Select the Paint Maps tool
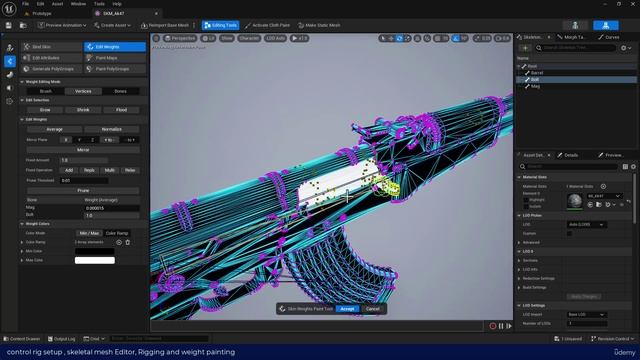The width and height of the screenshot is (640, 360). (x=115, y=58)
